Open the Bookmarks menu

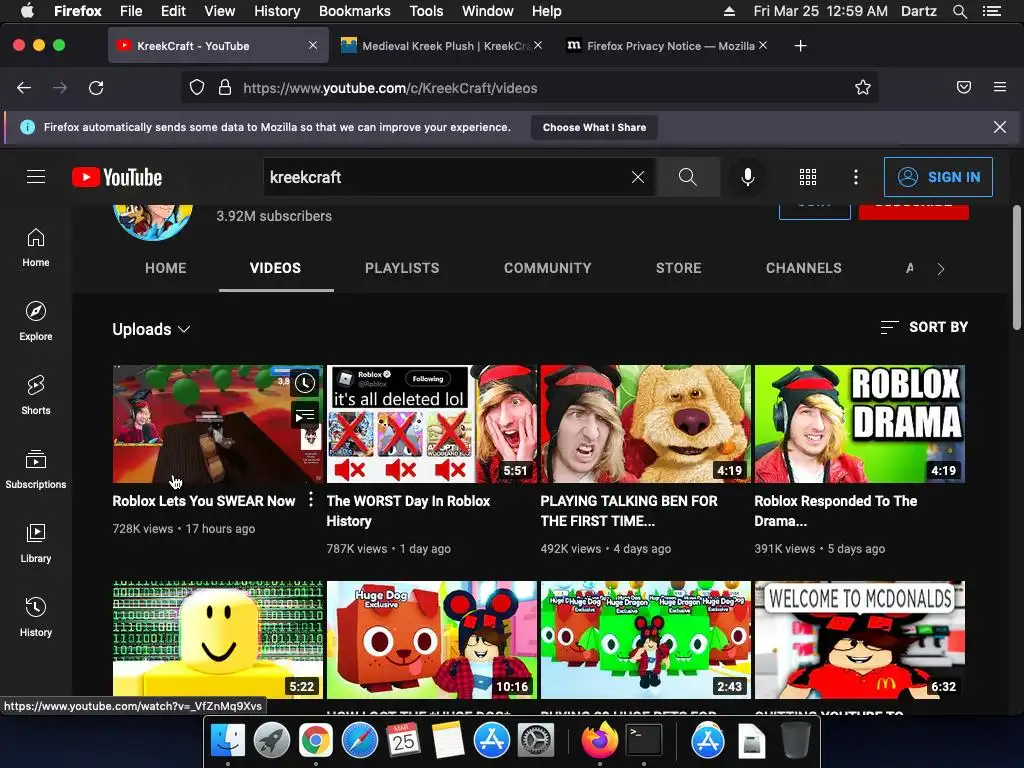(355, 11)
